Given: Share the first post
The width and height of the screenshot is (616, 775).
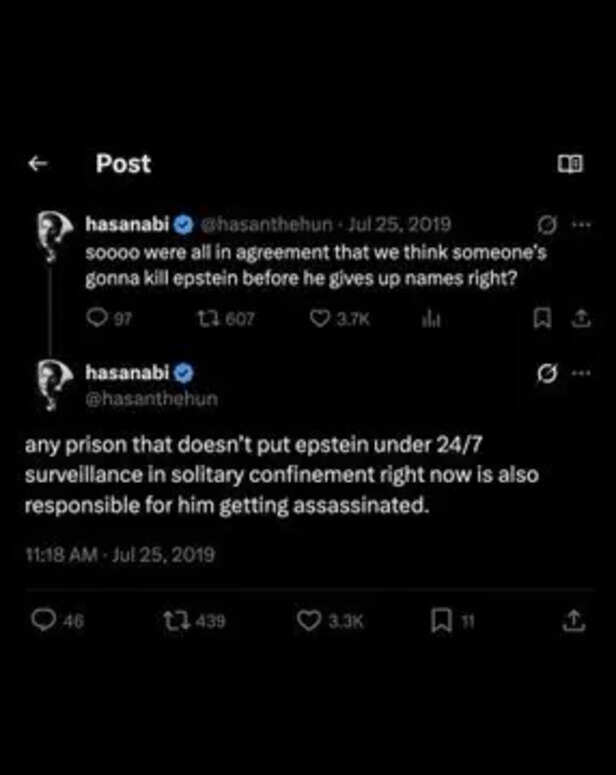Looking at the screenshot, I should coord(577,318).
